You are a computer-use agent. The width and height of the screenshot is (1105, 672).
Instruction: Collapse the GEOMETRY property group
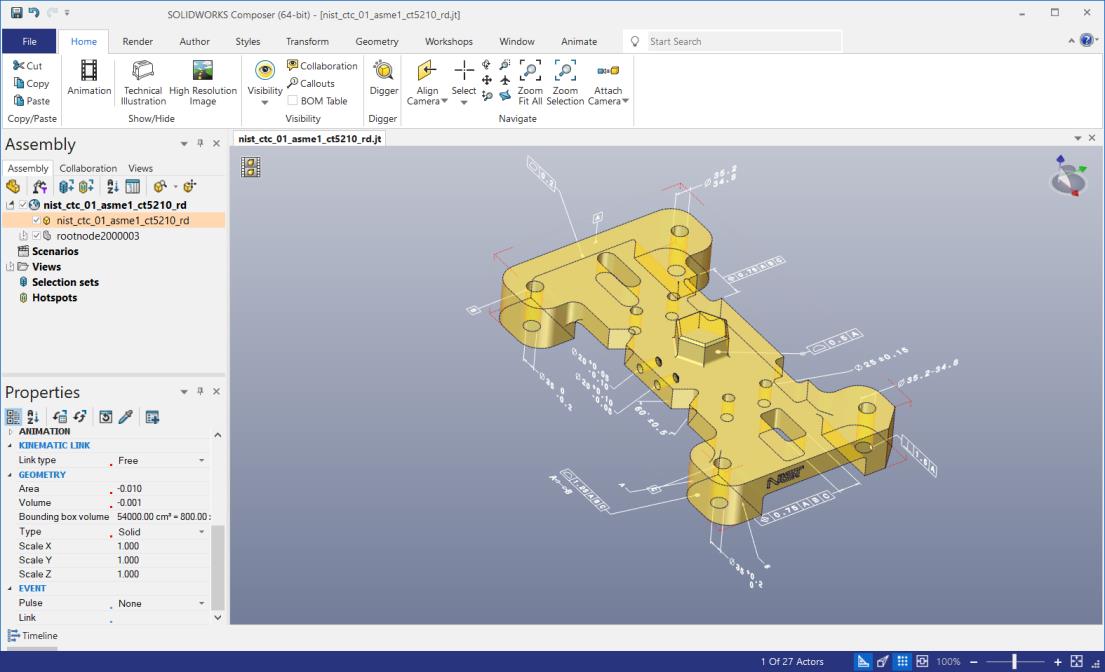[x=10, y=475]
